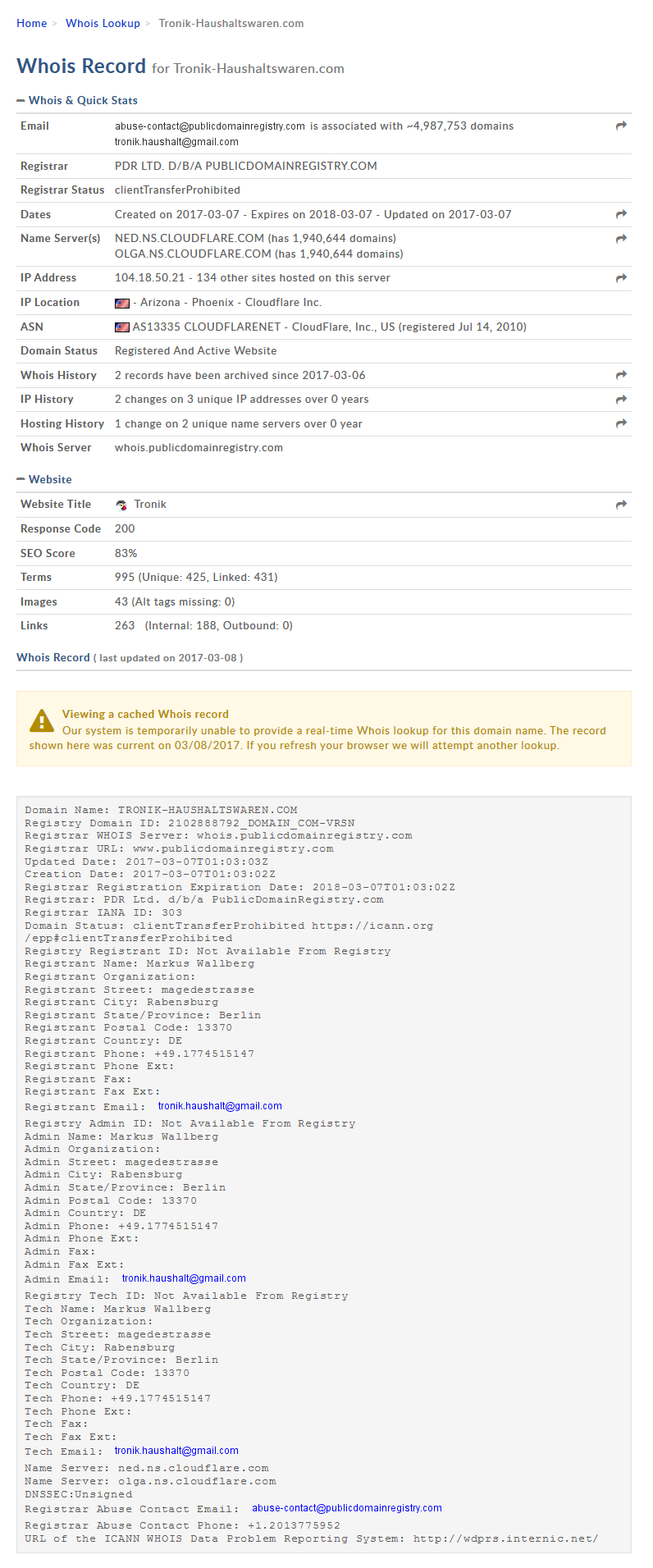Screen dimensions: 653x1568
Task: Click '2 changes on 3 unique IP addresses'
Action: [x=241, y=399]
